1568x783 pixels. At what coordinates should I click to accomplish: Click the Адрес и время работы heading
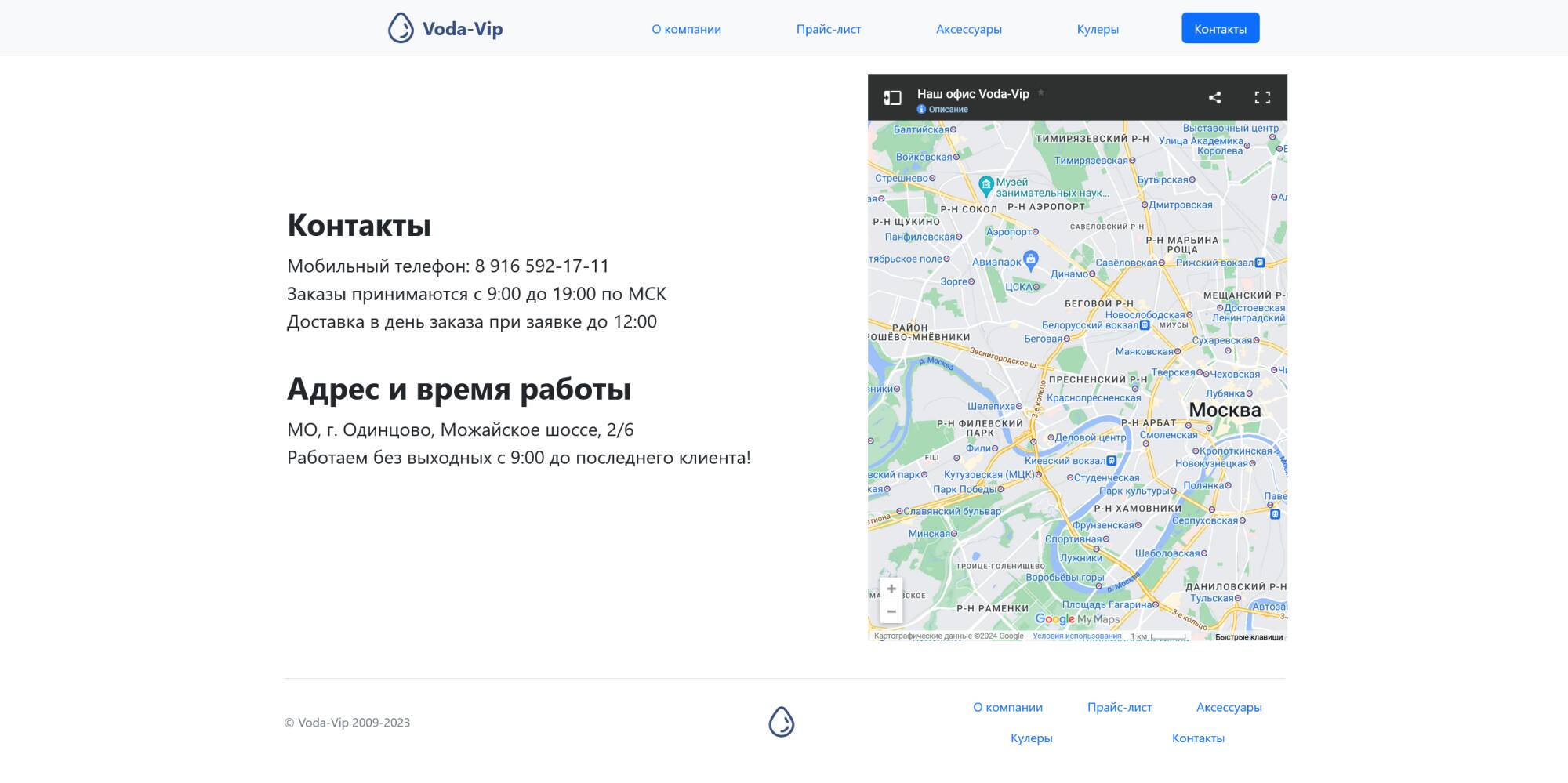tap(459, 389)
